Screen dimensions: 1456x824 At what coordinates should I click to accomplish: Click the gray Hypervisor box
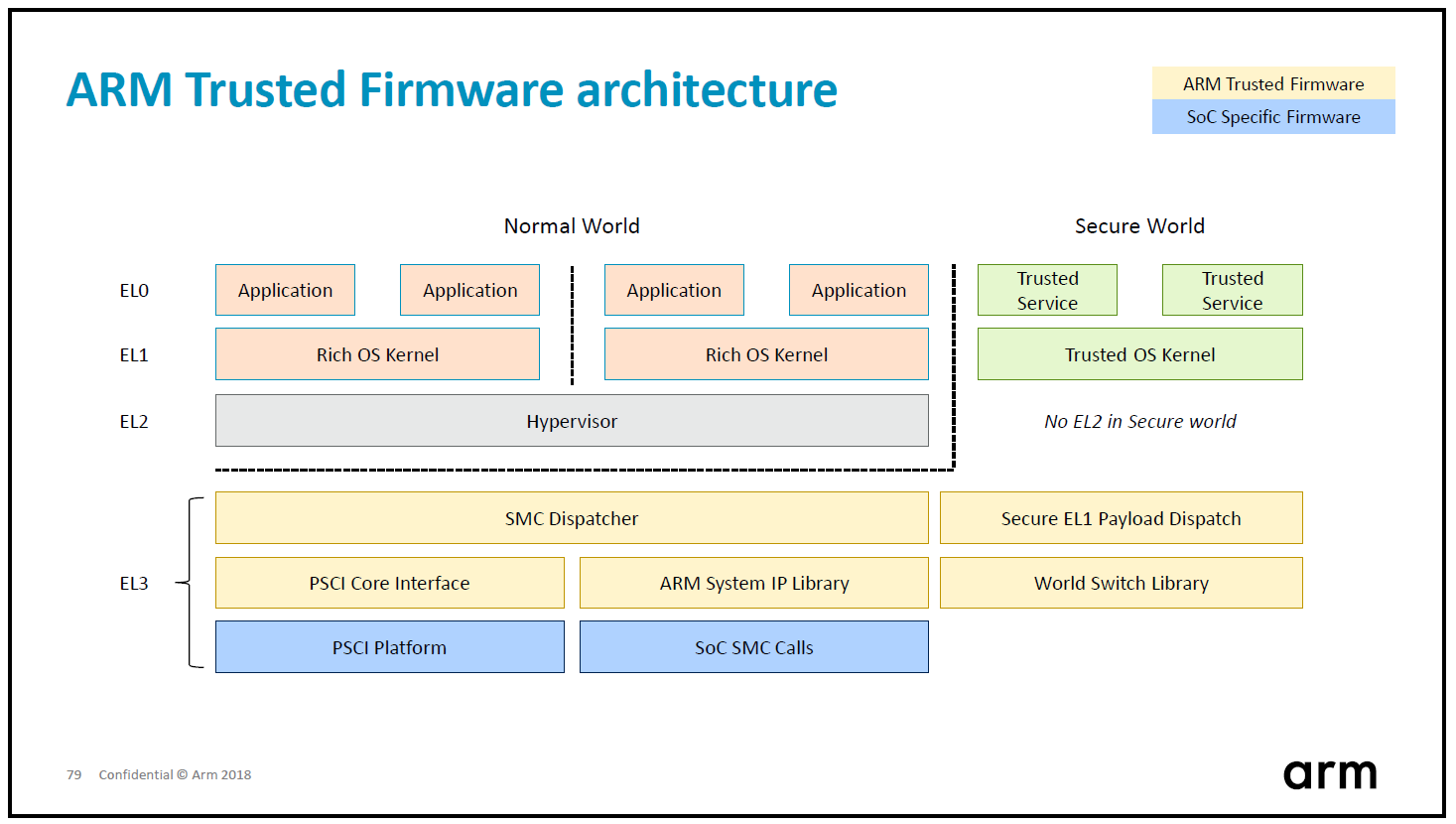tap(572, 421)
